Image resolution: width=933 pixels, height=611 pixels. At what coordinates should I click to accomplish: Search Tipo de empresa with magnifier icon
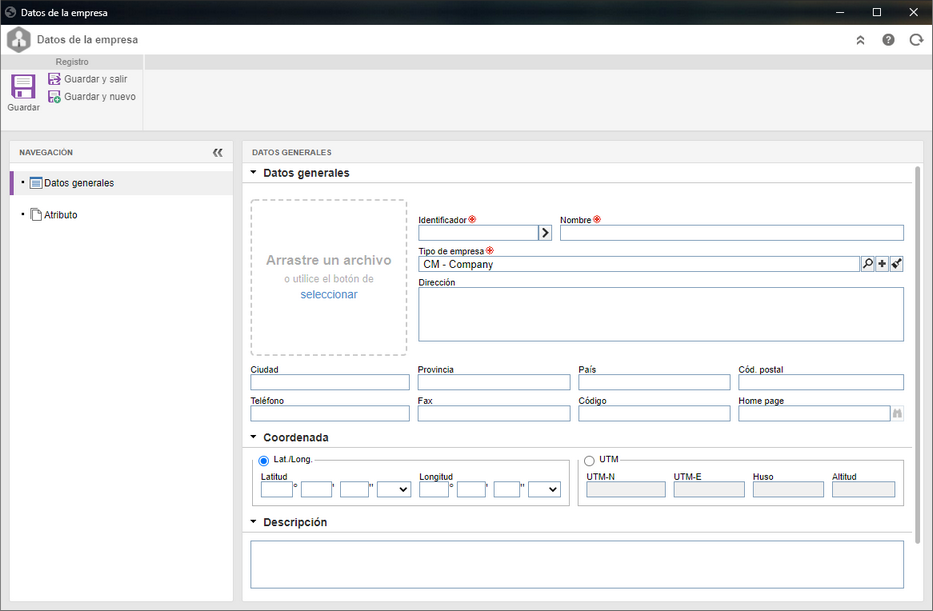click(x=868, y=264)
